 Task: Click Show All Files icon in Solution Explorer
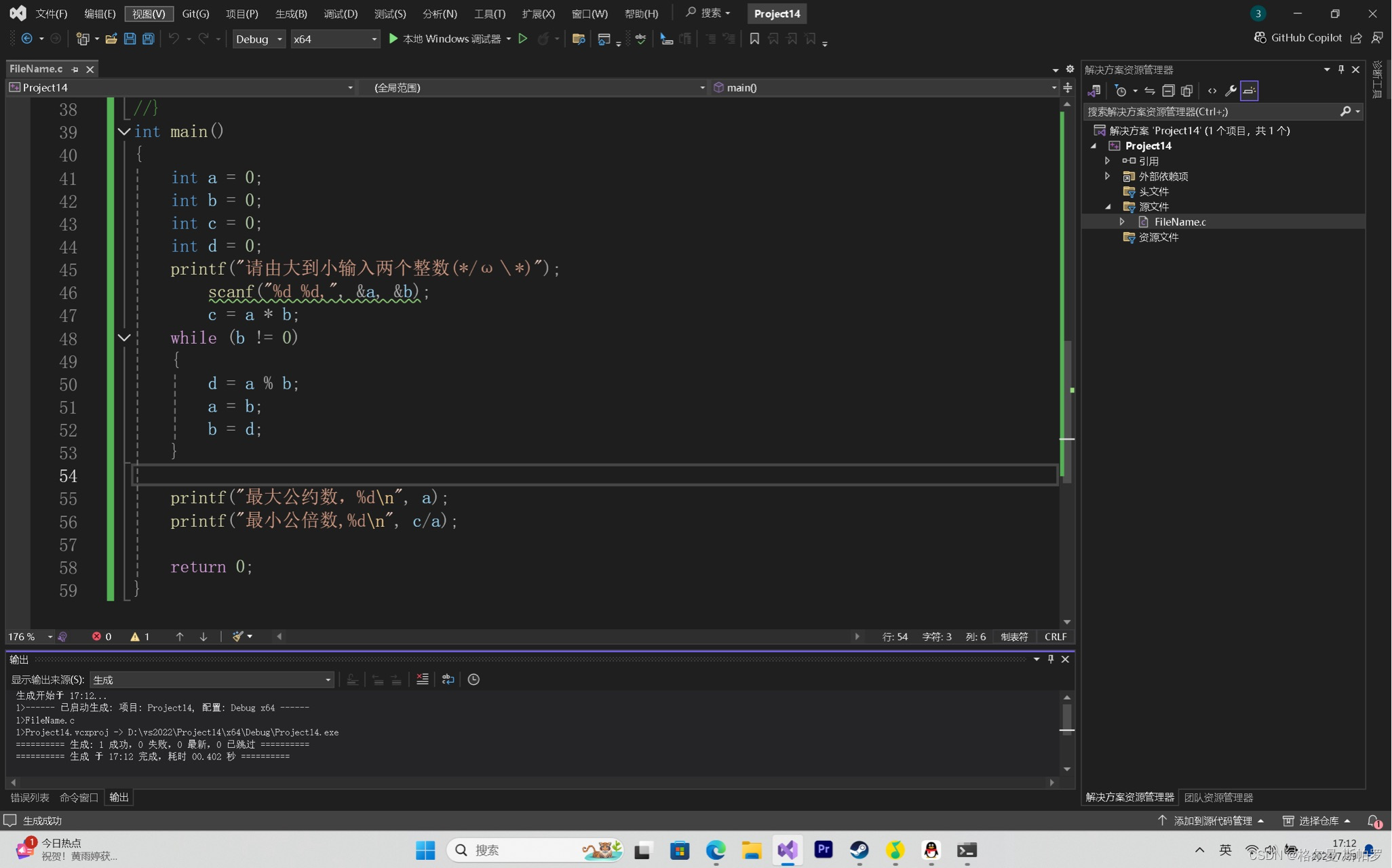click(x=1186, y=90)
